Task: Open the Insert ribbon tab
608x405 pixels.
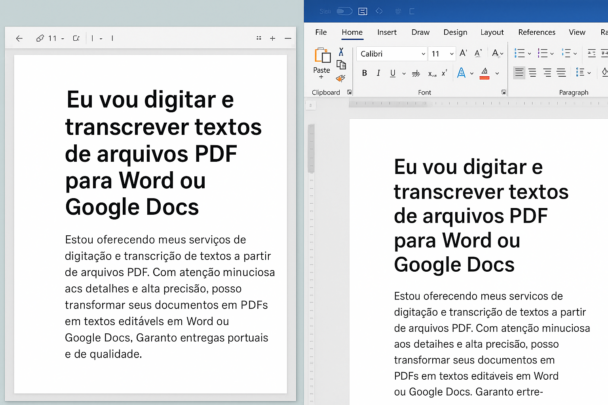Action: point(386,32)
